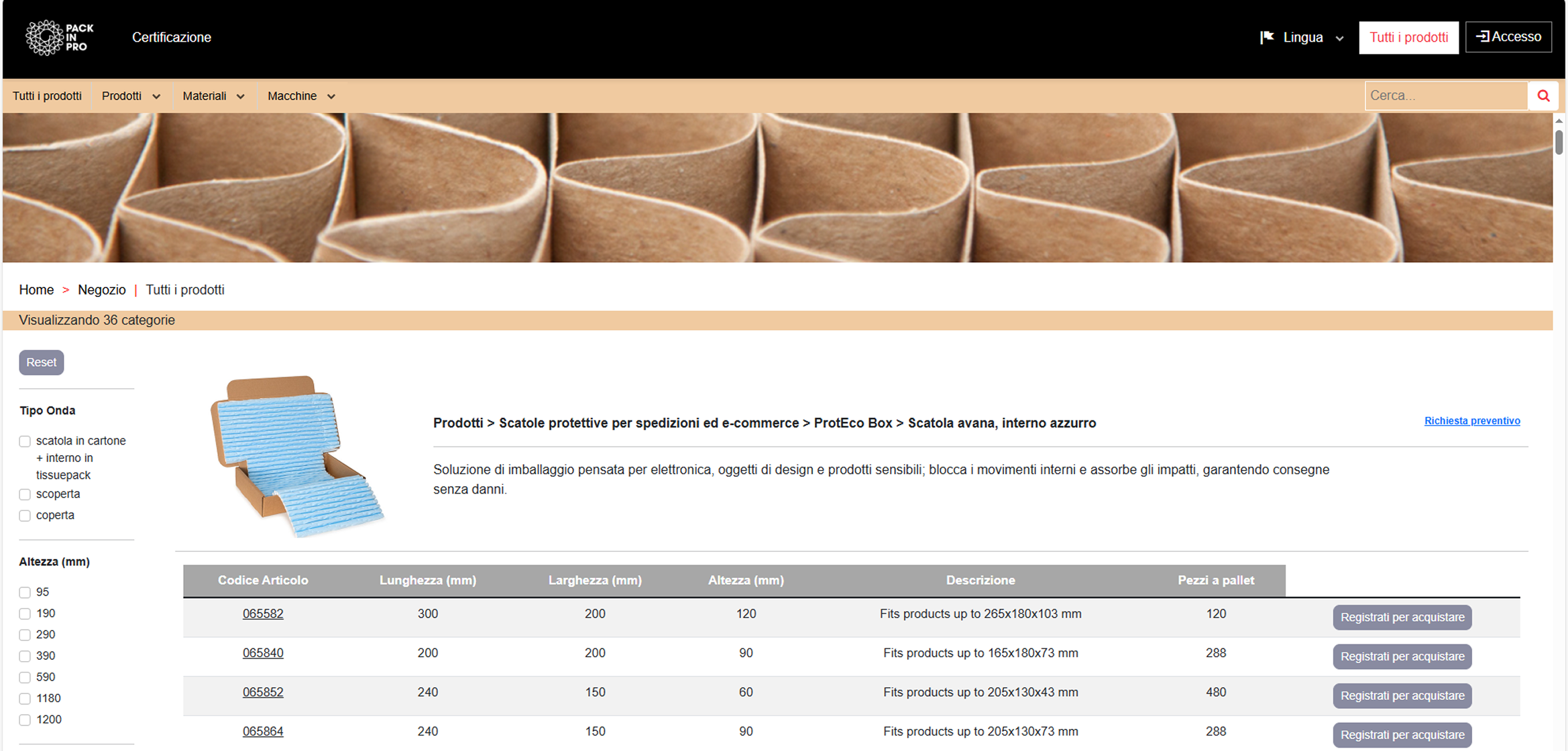
Task: Click the Accesso login button
Action: tap(1508, 37)
